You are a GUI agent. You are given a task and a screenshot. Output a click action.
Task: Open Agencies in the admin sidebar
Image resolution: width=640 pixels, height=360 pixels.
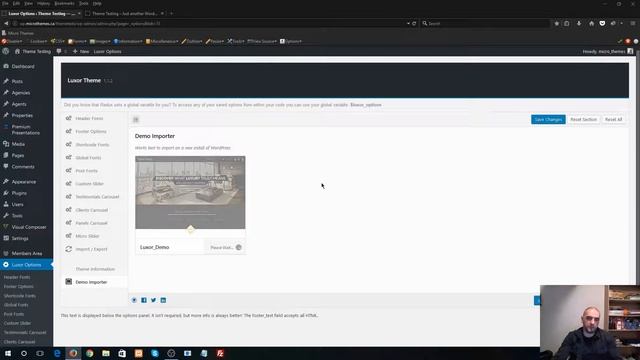click(x=20, y=93)
